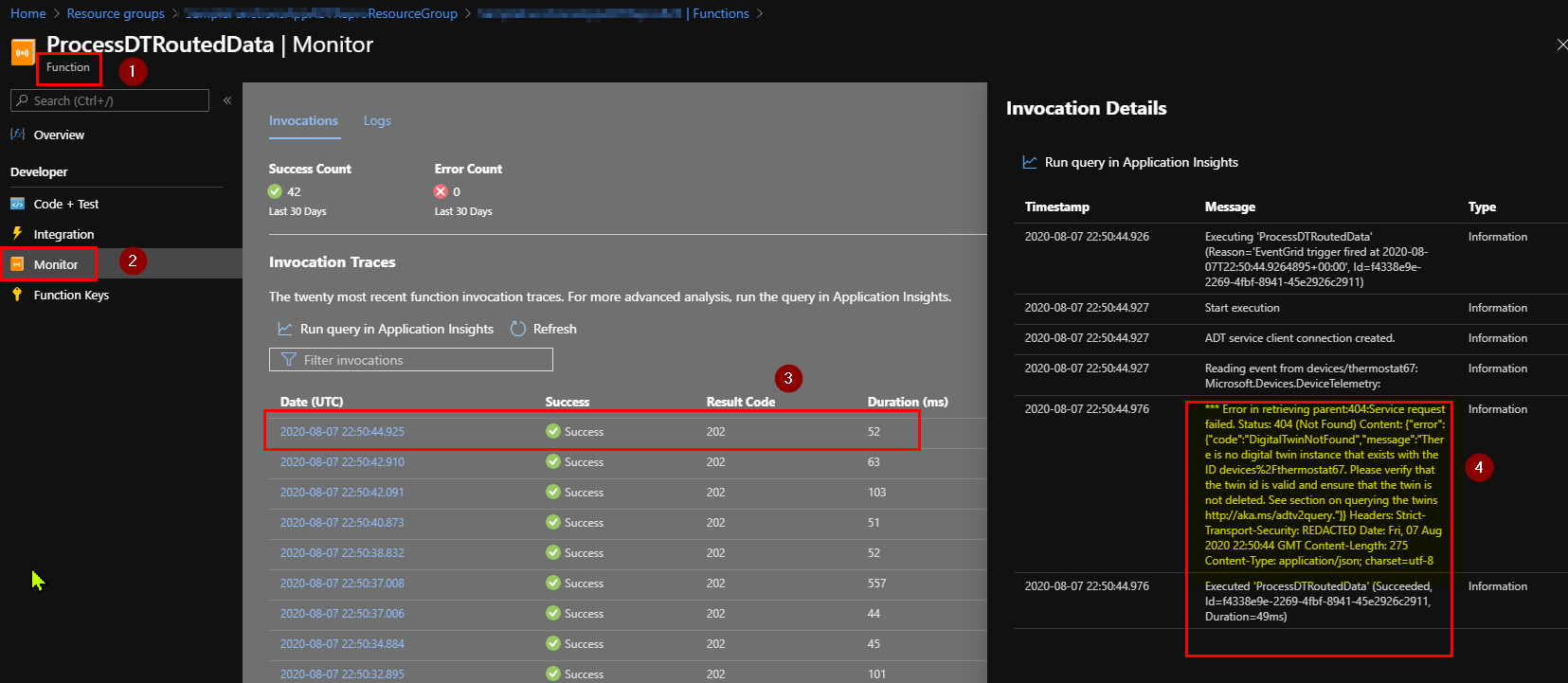Close the Invocation Details blade
Viewport: 1568px width, 683px height.
(1561, 45)
